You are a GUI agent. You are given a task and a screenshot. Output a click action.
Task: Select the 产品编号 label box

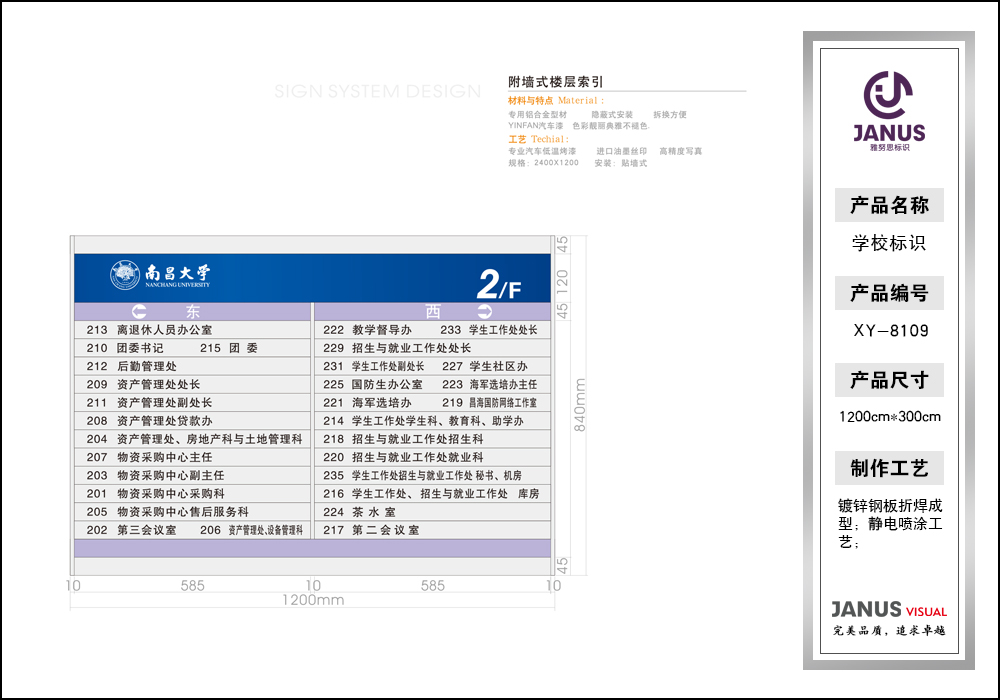(x=889, y=293)
